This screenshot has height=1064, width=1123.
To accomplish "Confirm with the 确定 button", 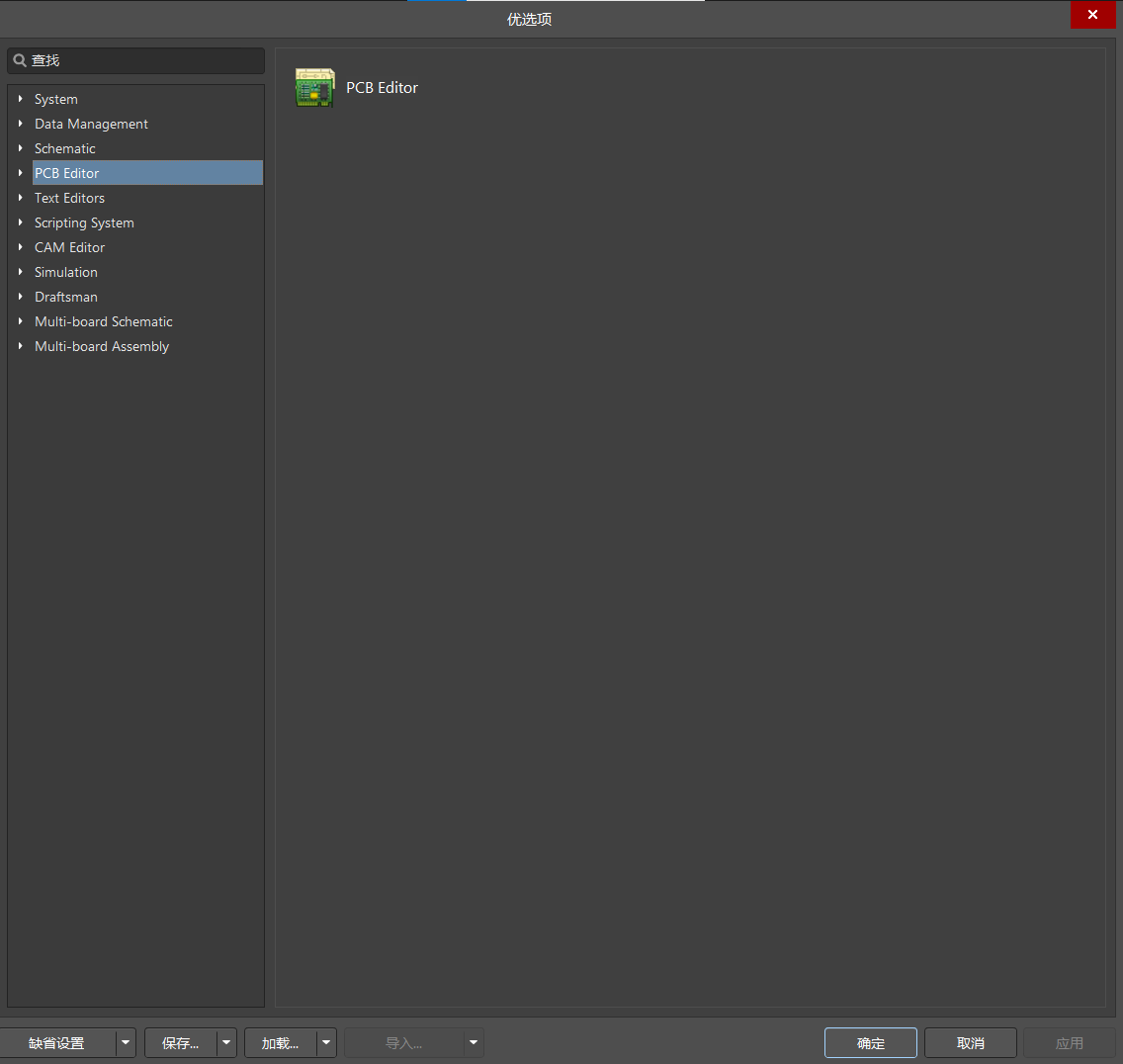I will (870, 1043).
